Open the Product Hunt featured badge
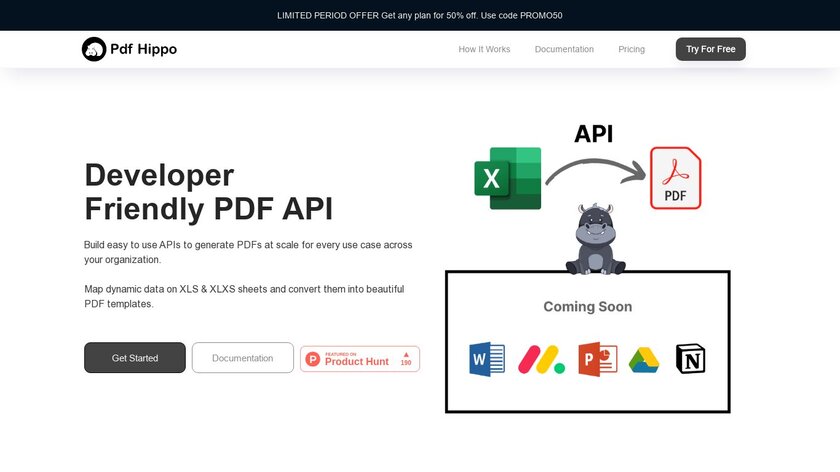Viewport: 840px width, 472px height. tap(360, 359)
